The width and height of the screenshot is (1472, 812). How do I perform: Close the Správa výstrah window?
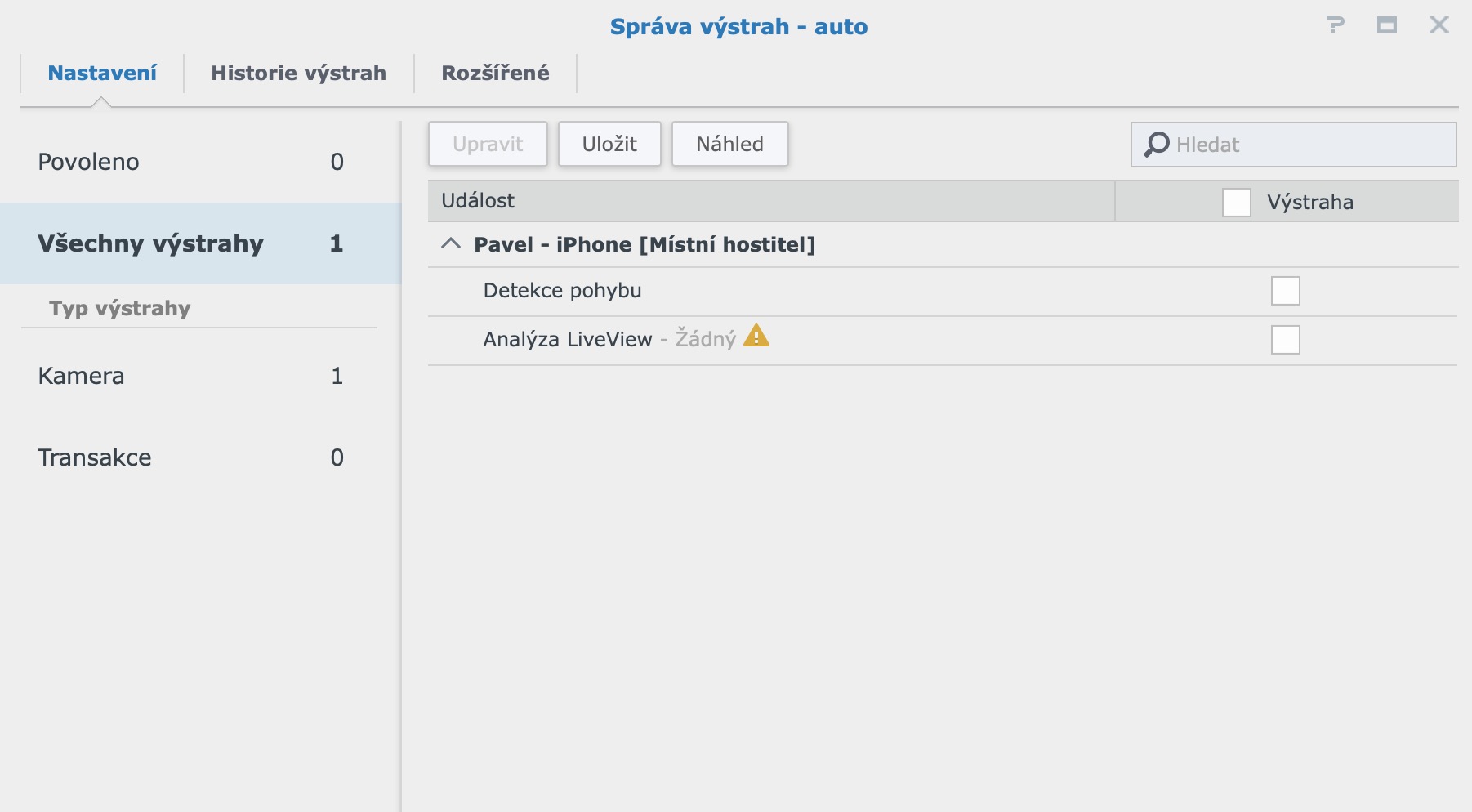[1439, 25]
